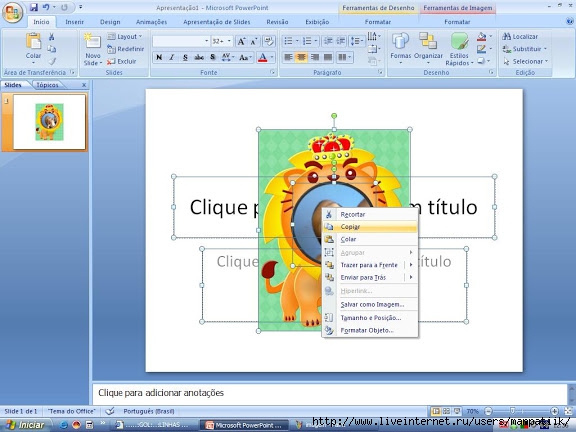The height and width of the screenshot is (432, 576).
Task: Undo the last action
Action: coord(46,7)
